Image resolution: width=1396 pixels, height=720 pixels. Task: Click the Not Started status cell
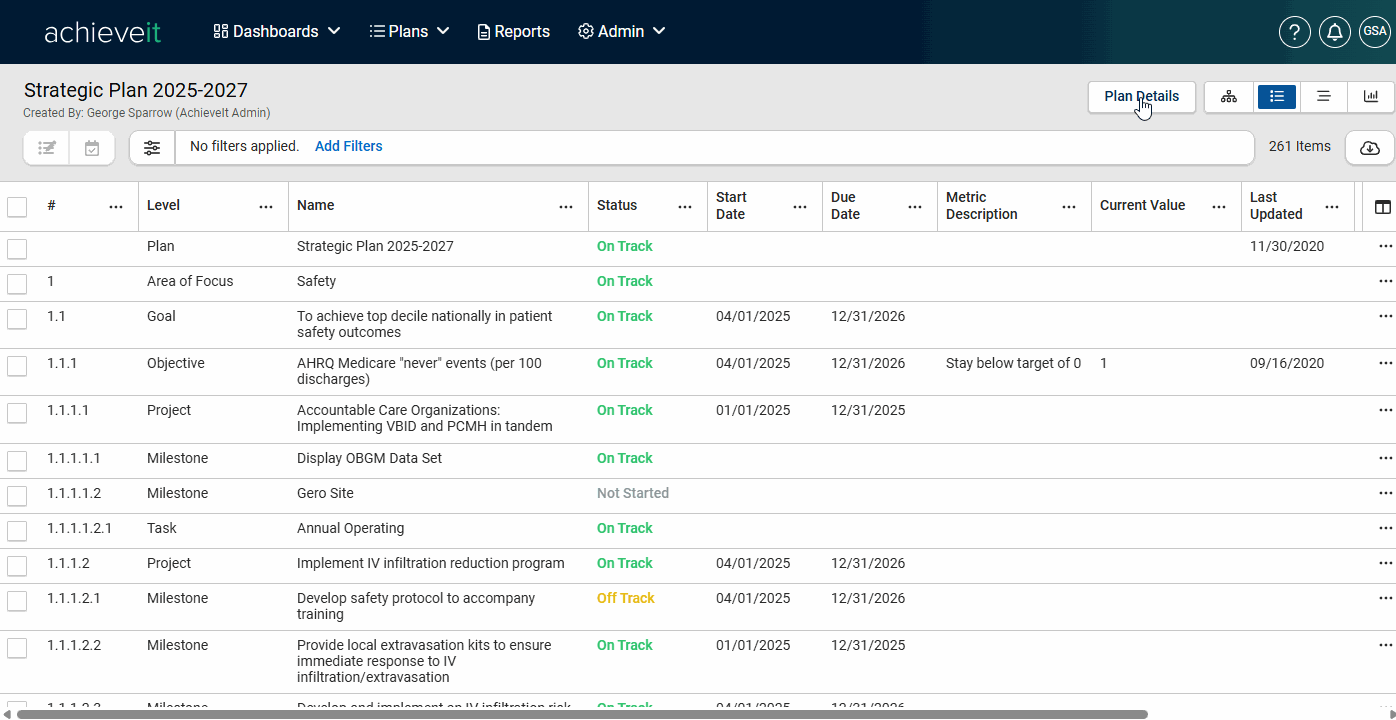[633, 493]
